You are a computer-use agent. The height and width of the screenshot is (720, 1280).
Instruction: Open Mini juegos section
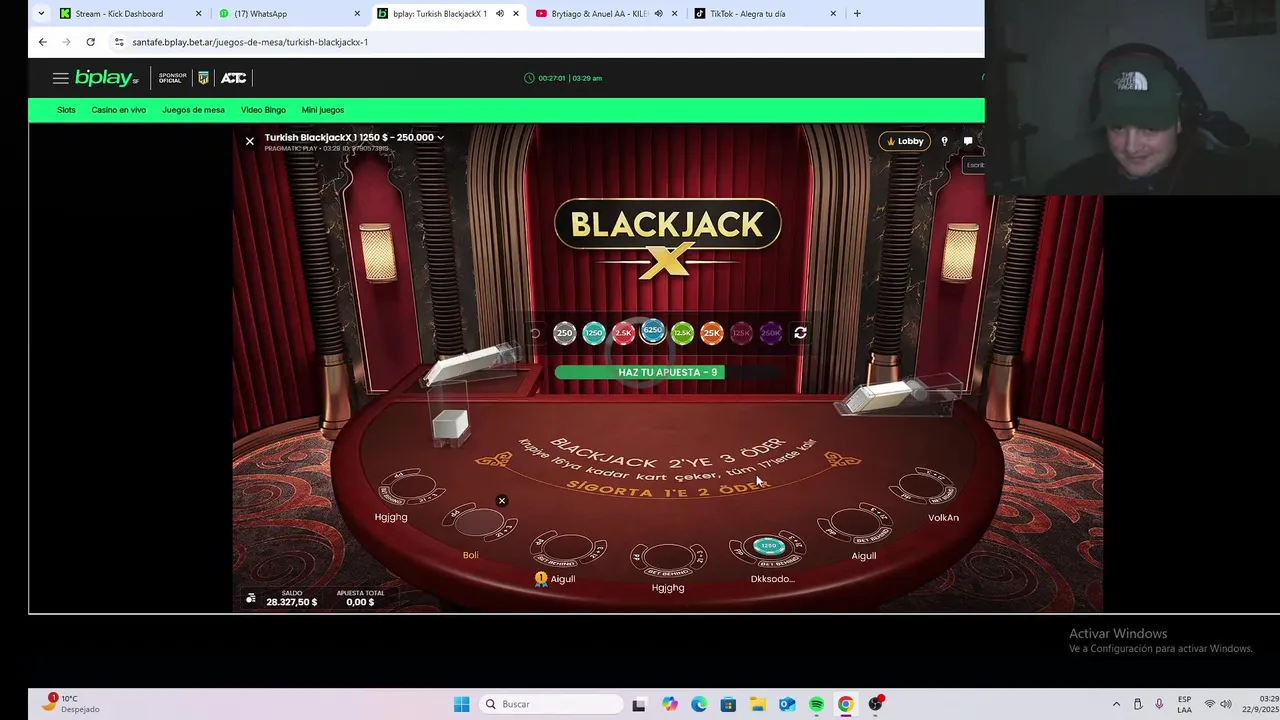(x=323, y=110)
